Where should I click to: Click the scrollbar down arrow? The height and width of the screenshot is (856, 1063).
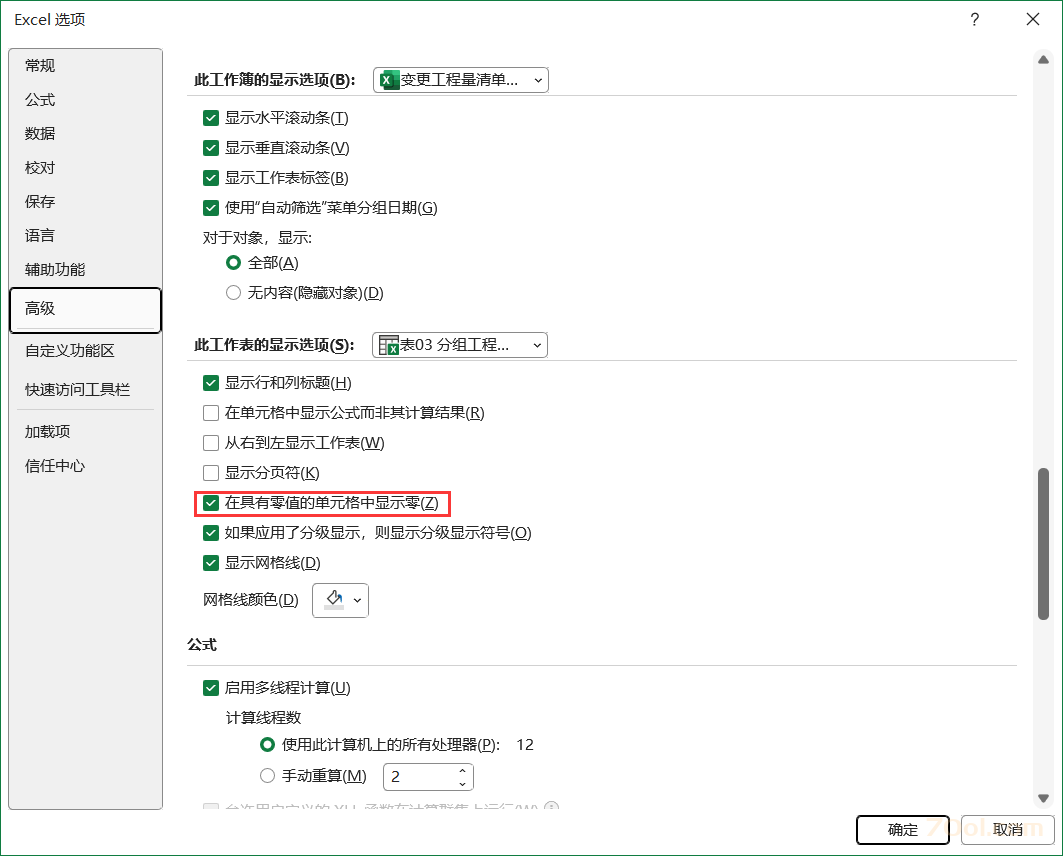(x=1043, y=798)
